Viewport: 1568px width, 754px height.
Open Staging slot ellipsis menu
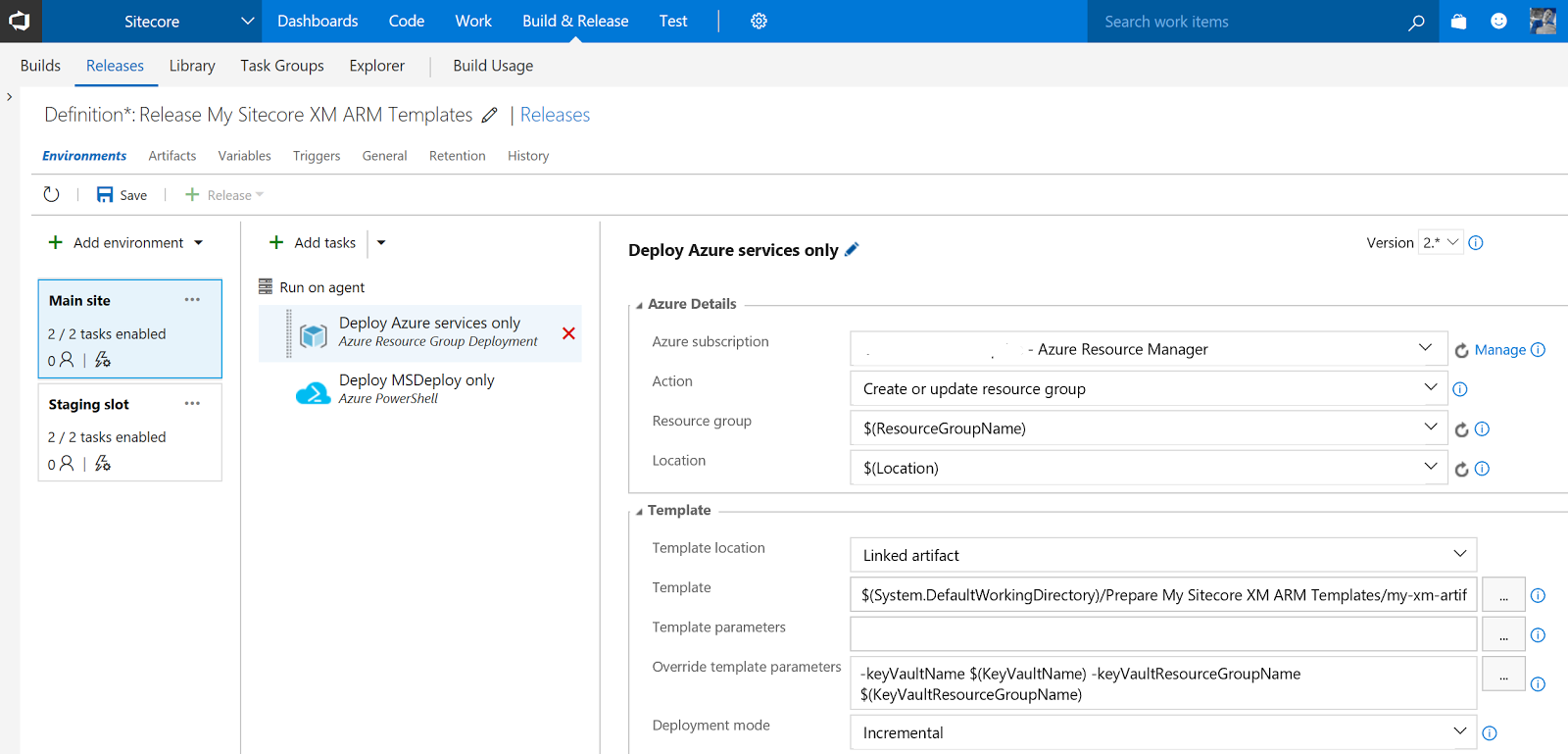(192, 404)
